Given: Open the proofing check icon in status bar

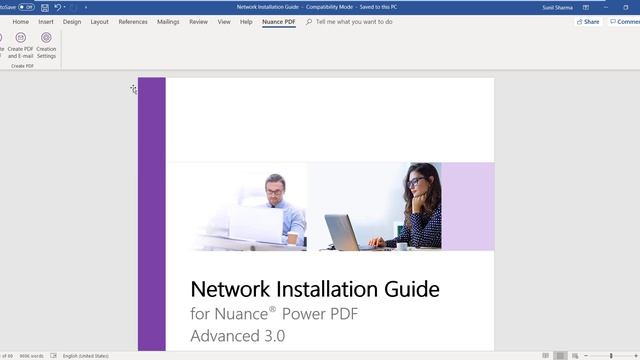Looking at the screenshot, I should [53, 356].
